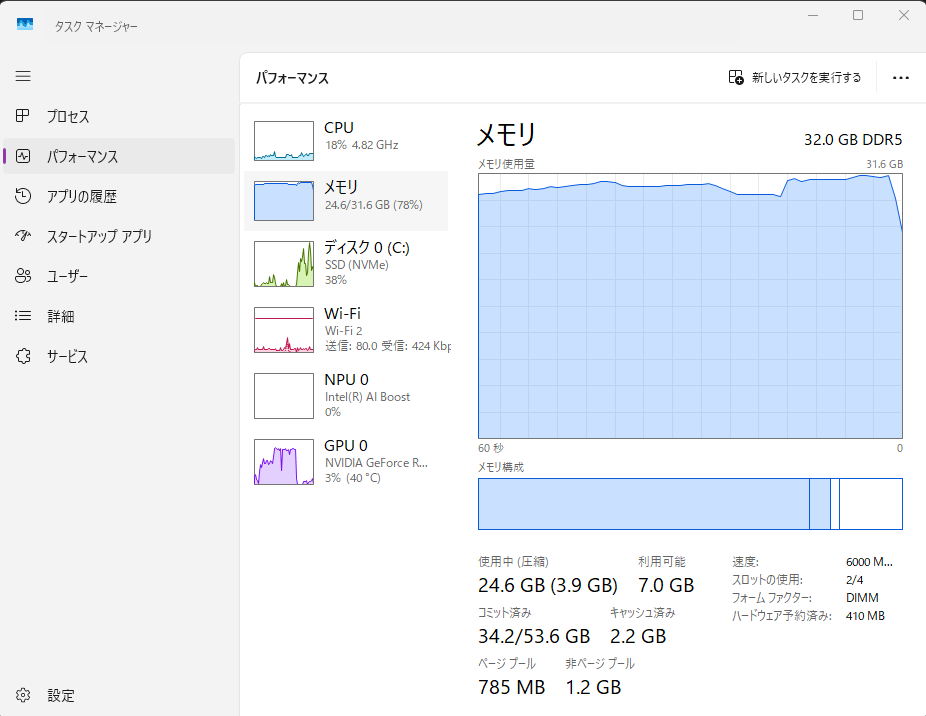Image resolution: width=926 pixels, height=716 pixels.
Task: Click the 利用可能 value 7.0 GB
Action: 666,585
